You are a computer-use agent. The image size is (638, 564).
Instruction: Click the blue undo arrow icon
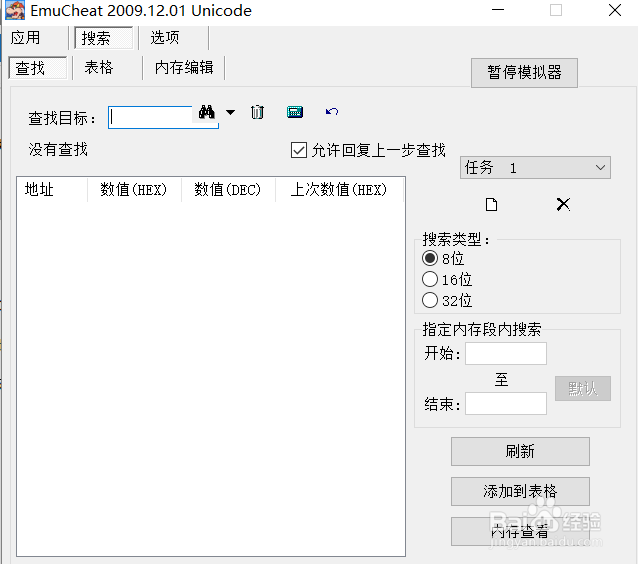click(332, 111)
